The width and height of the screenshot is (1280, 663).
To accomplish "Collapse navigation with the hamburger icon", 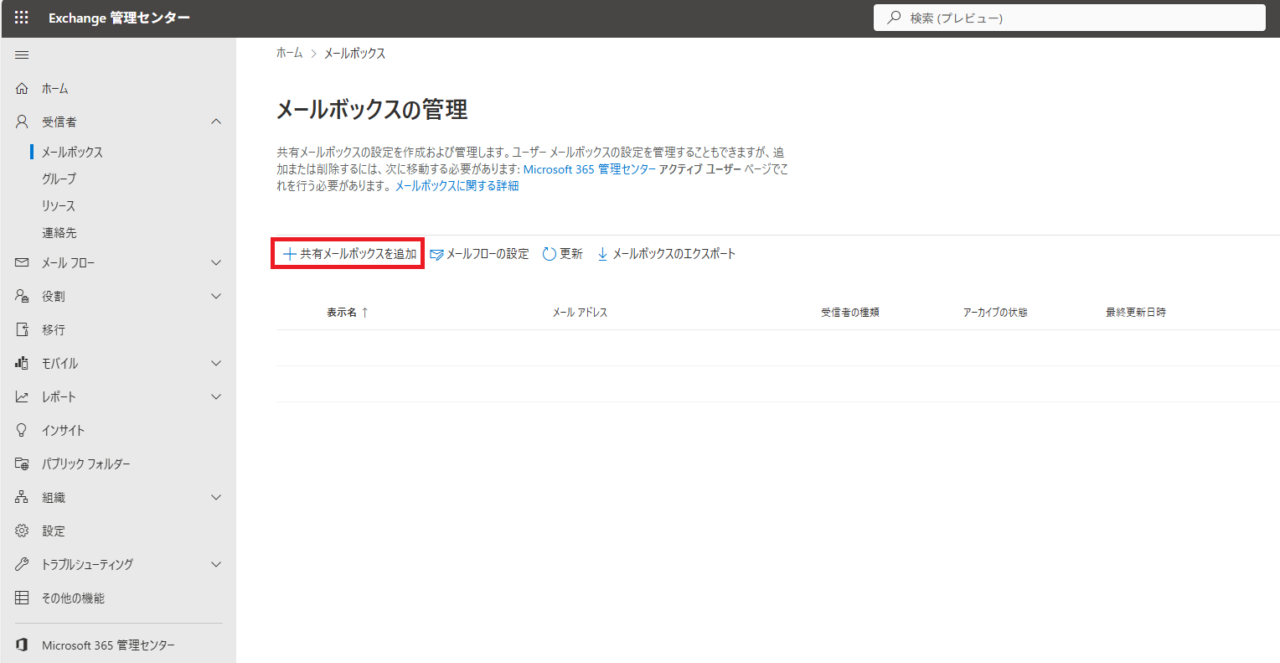I will [22, 54].
